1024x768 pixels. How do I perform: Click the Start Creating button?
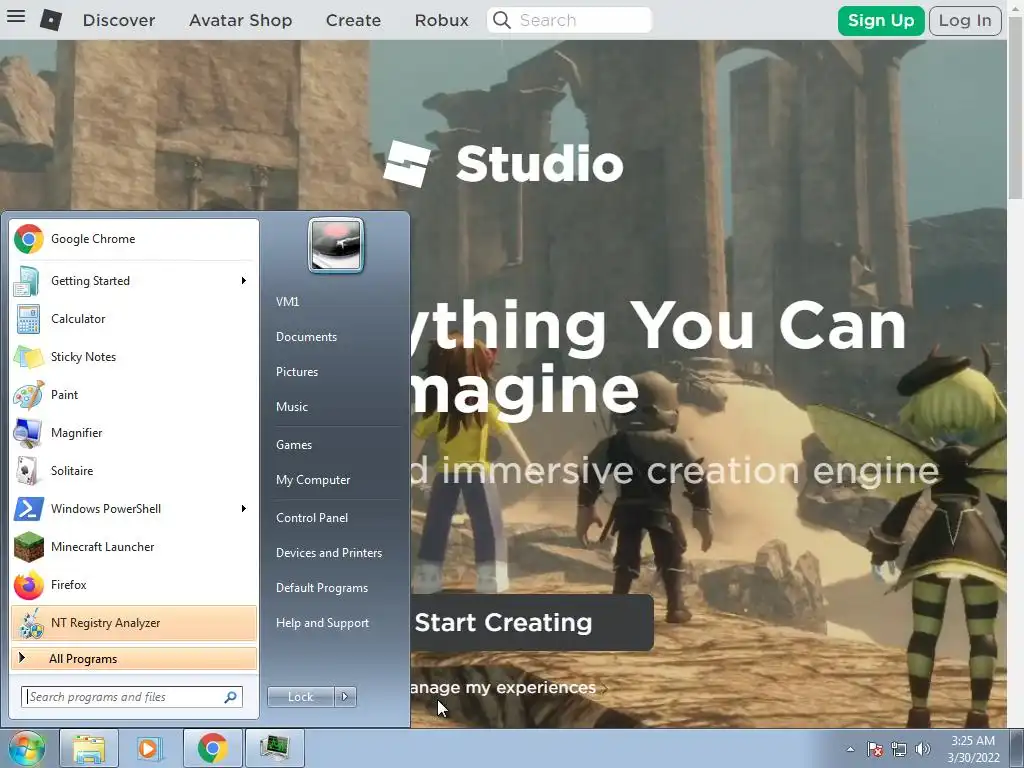point(531,622)
